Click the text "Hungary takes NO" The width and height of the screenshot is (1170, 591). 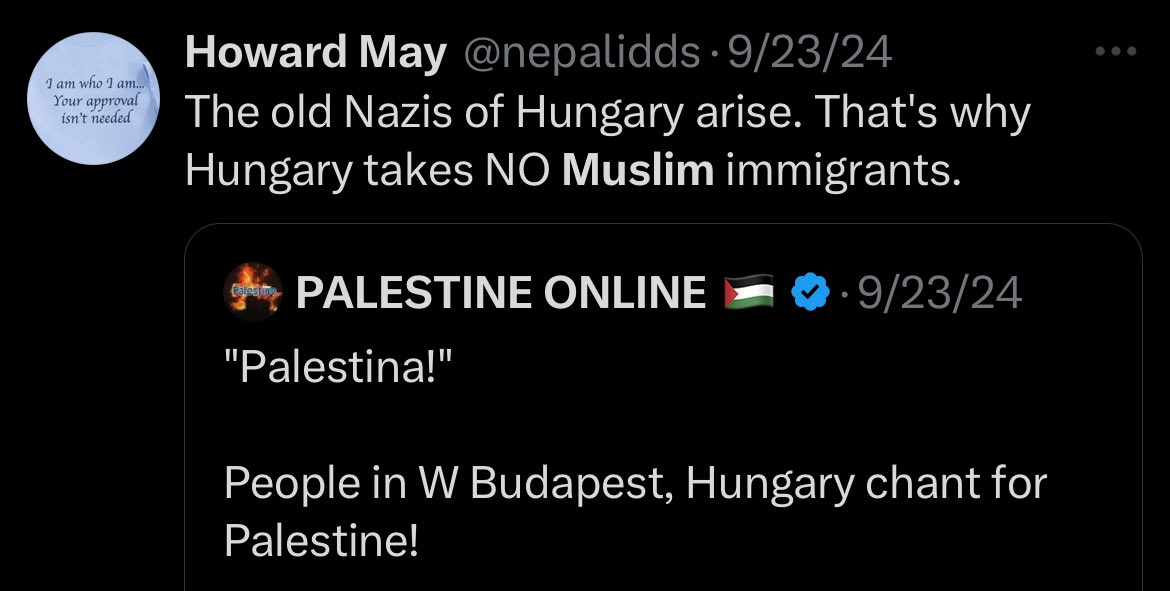coord(368,172)
